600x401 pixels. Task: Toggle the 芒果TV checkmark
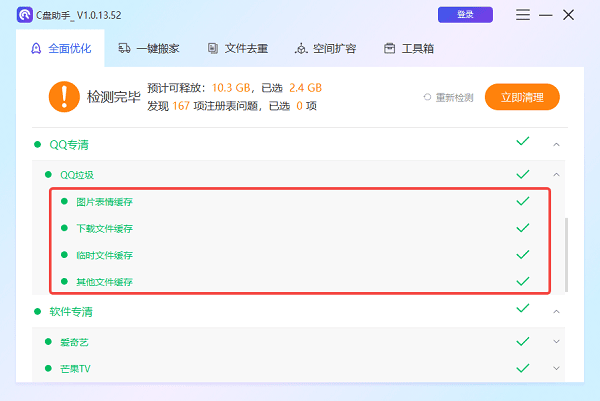pos(522,368)
